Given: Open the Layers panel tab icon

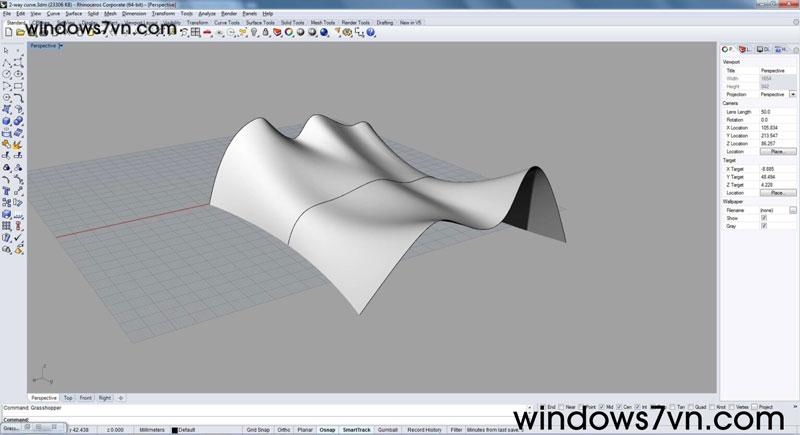Looking at the screenshot, I should click(750, 49).
